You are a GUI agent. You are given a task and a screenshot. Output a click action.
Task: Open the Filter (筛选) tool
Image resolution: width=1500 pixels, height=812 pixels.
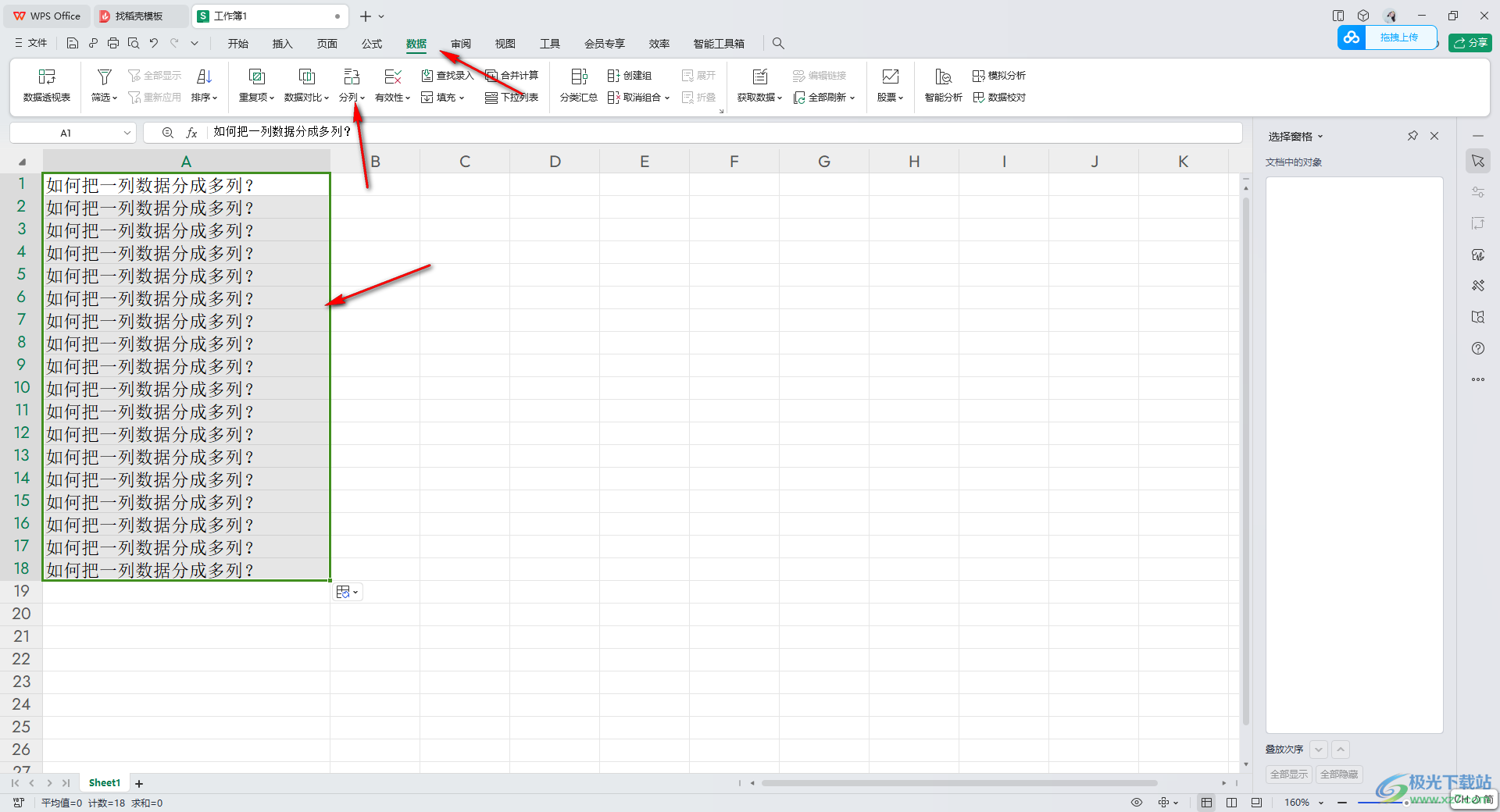point(104,85)
